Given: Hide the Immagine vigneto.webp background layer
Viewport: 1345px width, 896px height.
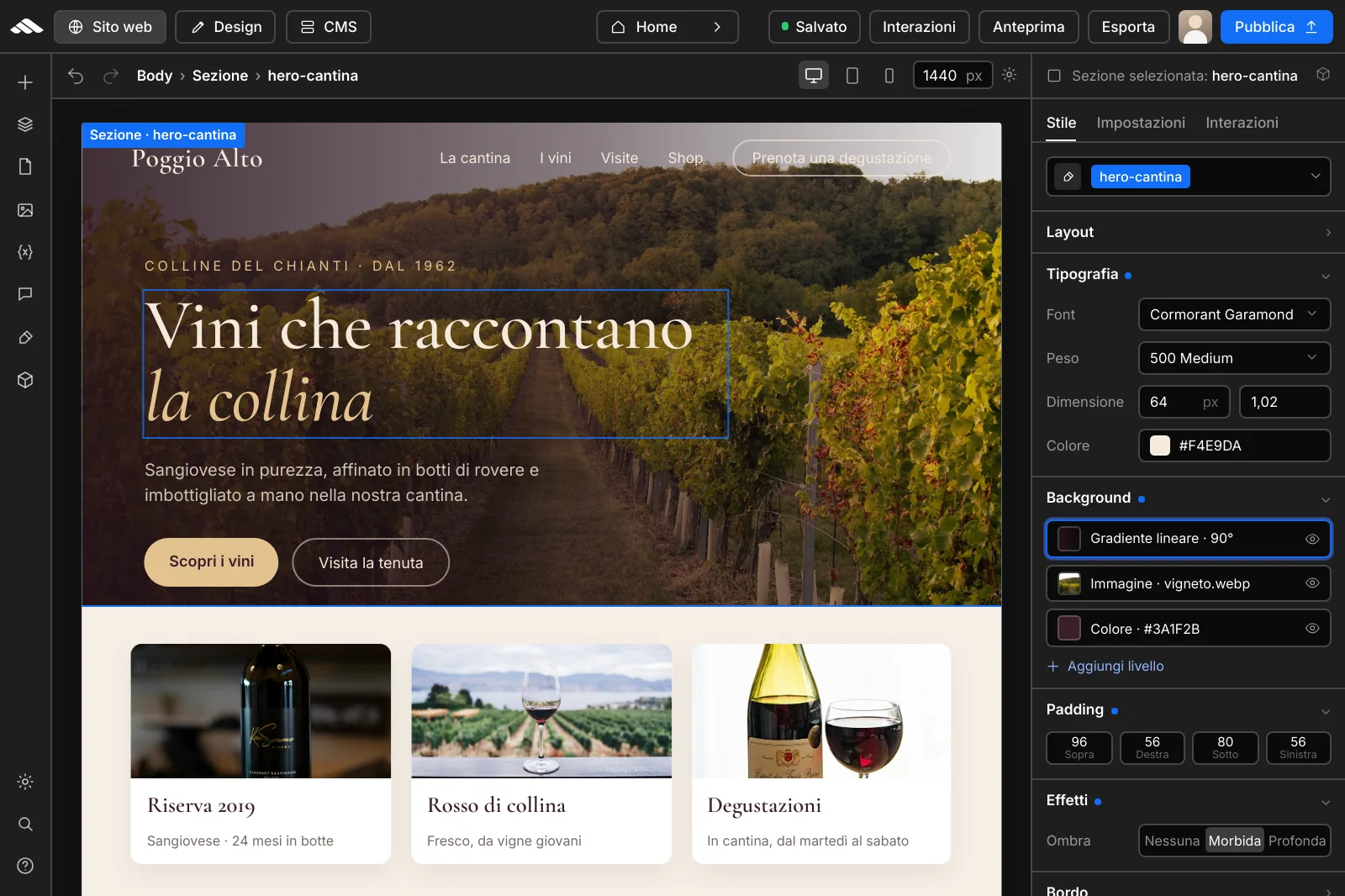Looking at the screenshot, I should click(x=1312, y=583).
